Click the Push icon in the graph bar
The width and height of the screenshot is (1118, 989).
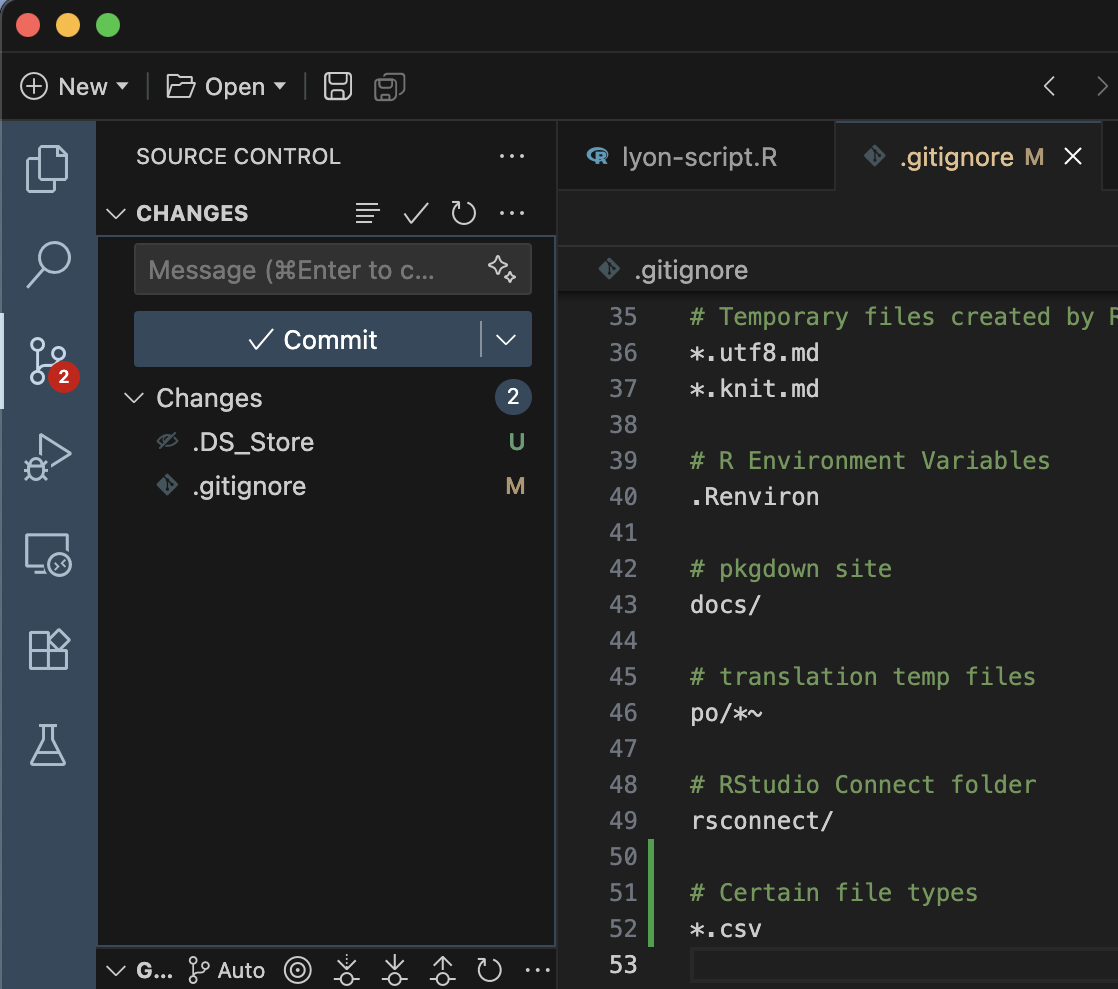click(442, 970)
